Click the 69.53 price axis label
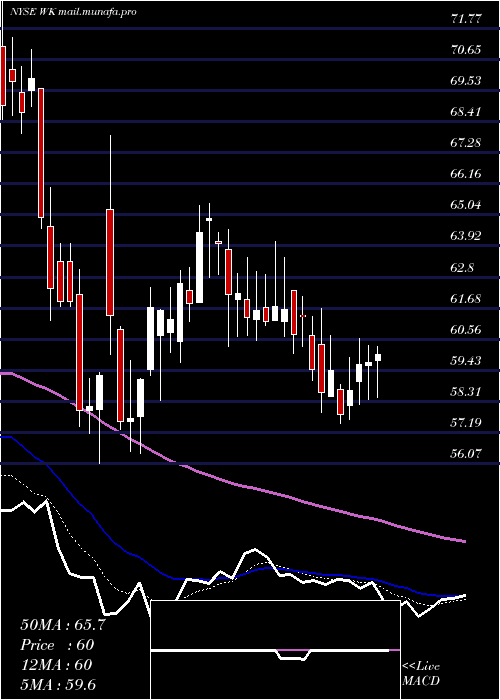This screenshot has height=700, width=500. tap(466, 81)
